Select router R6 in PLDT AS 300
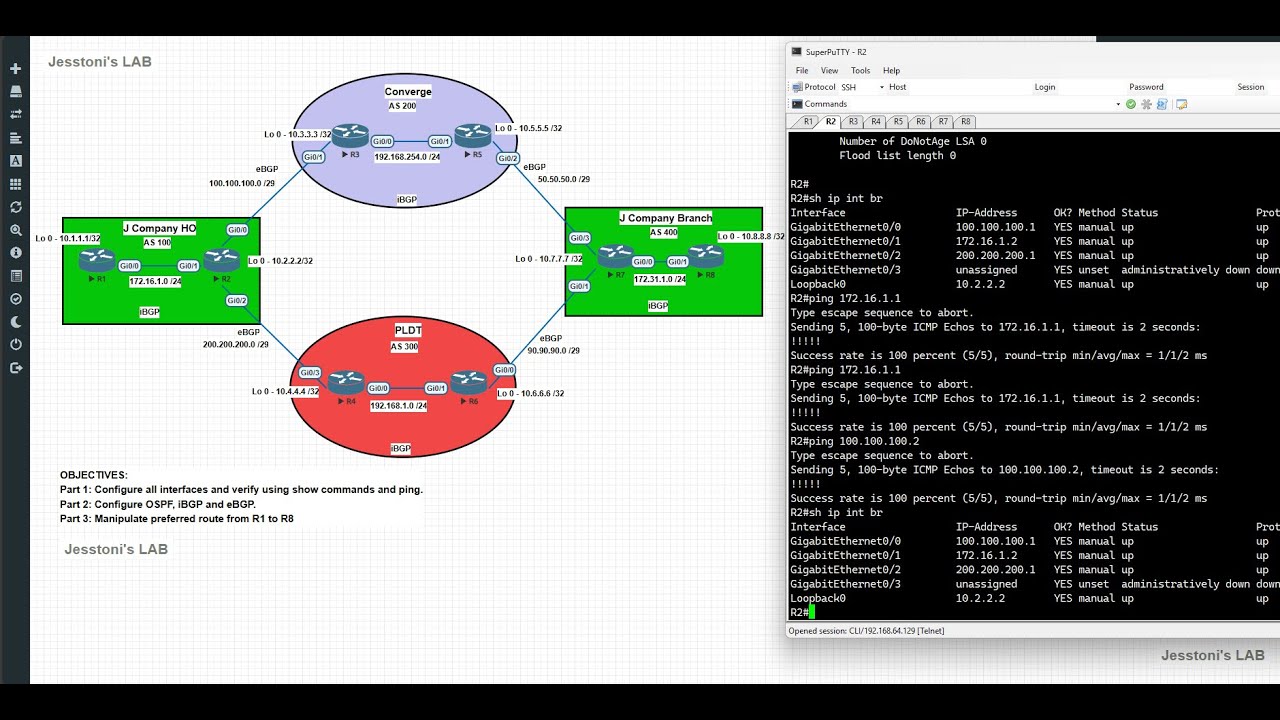 tap(468, 381)
